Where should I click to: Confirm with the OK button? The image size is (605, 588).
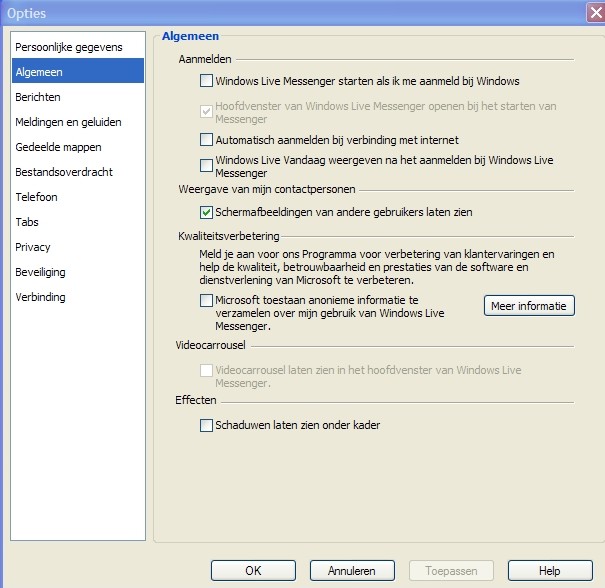253,570
